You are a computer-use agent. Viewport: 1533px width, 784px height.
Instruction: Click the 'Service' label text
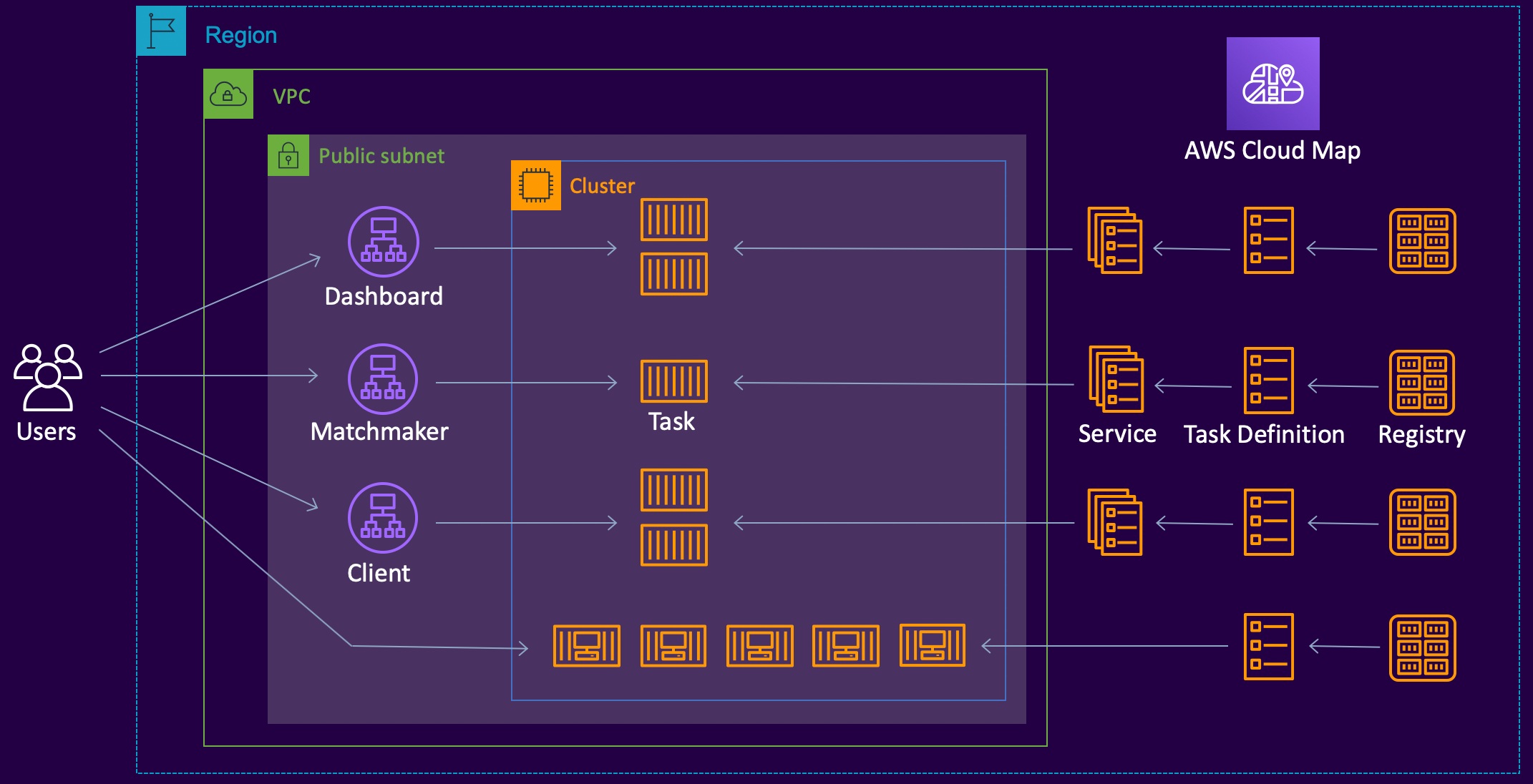1117,433
